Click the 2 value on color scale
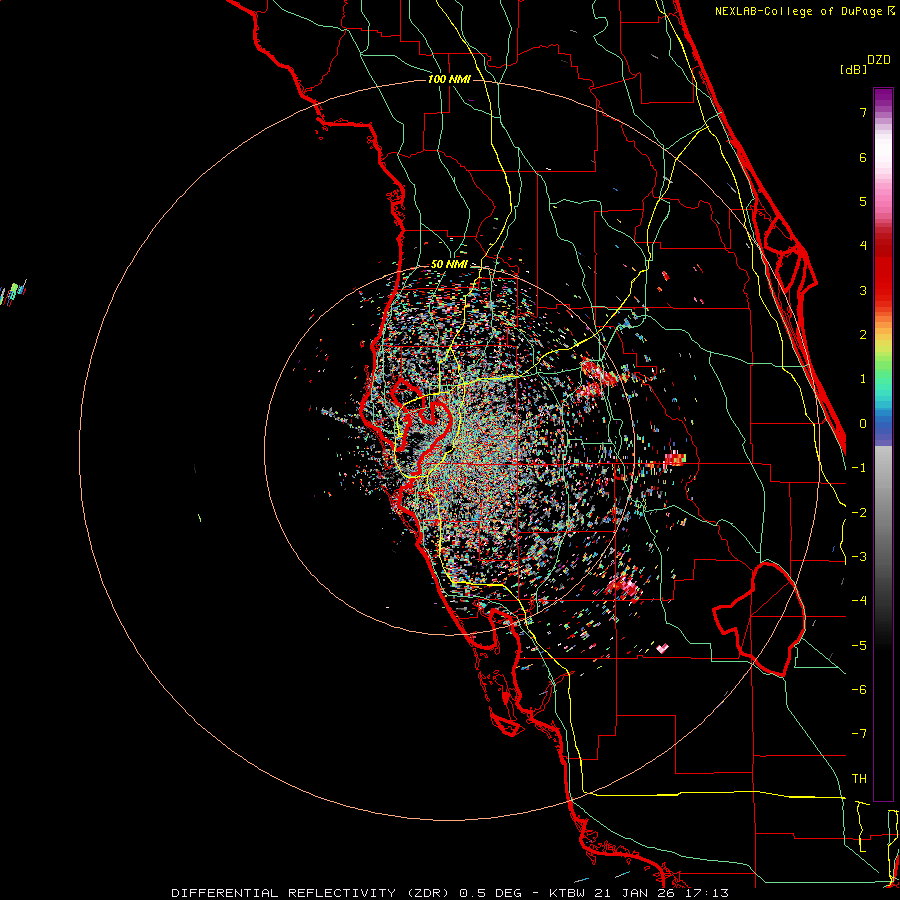 tap(863, 335)
